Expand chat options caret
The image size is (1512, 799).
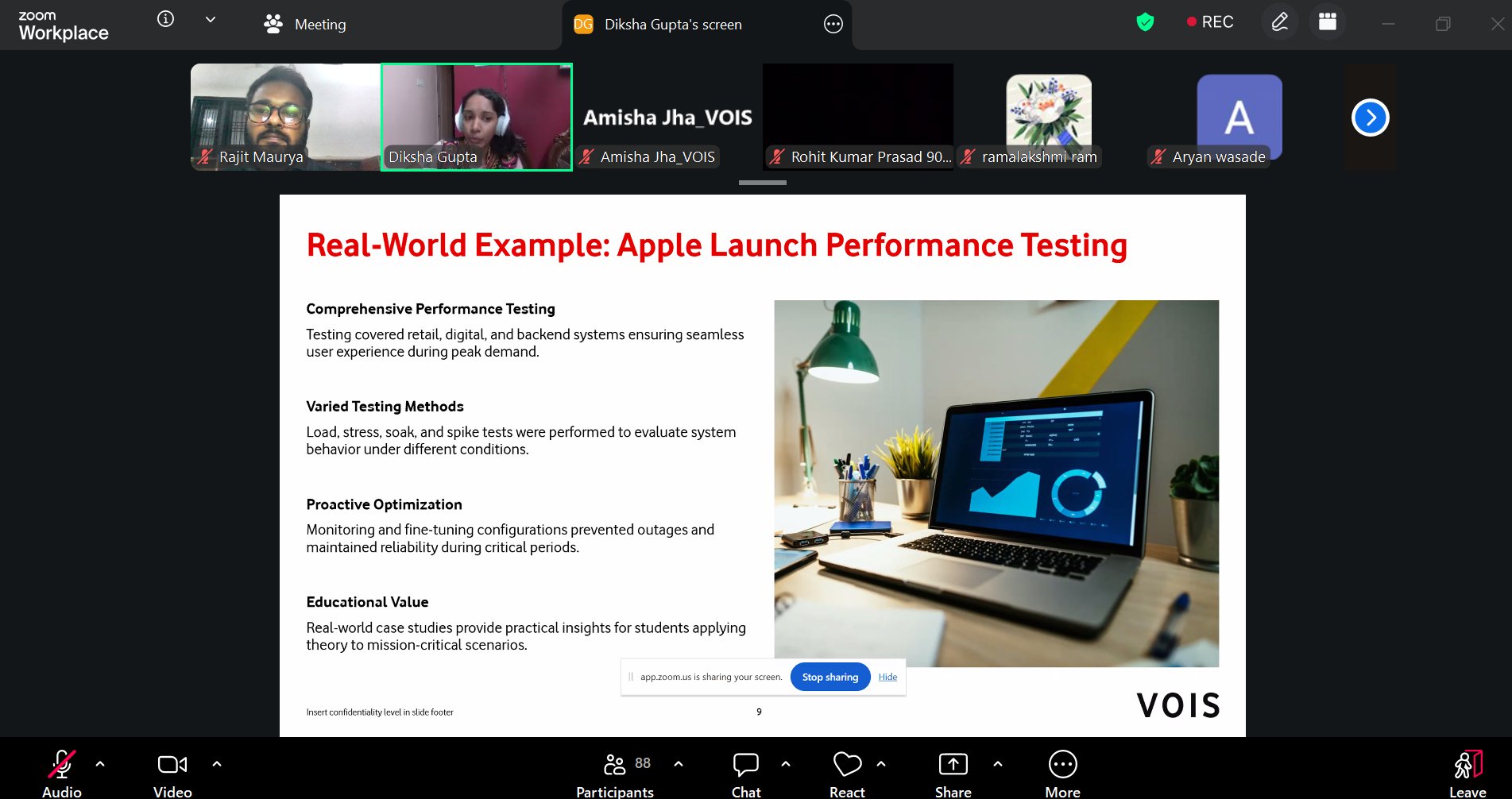[786, 764]
